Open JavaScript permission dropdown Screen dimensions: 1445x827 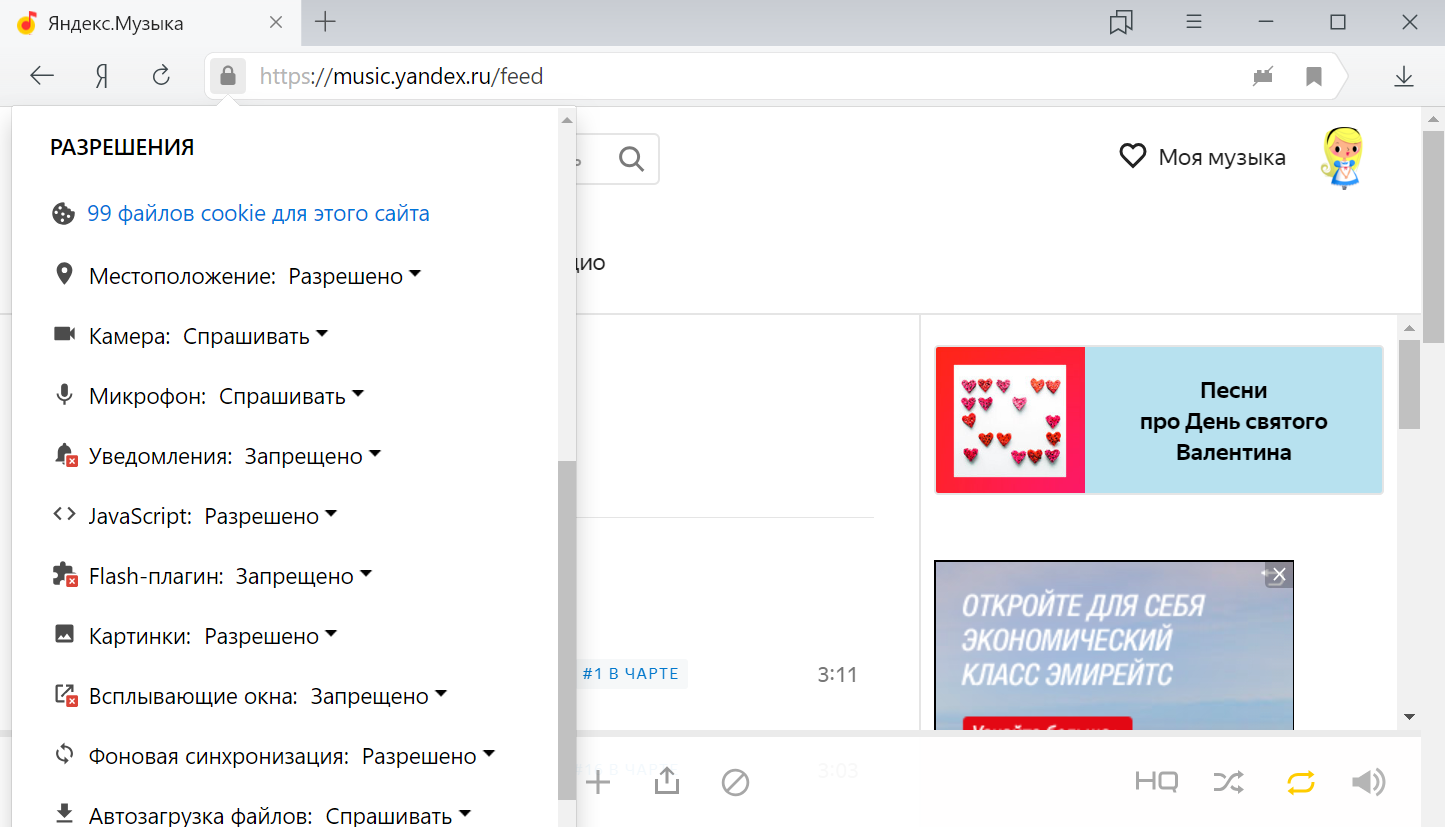[x=271, y=516]
